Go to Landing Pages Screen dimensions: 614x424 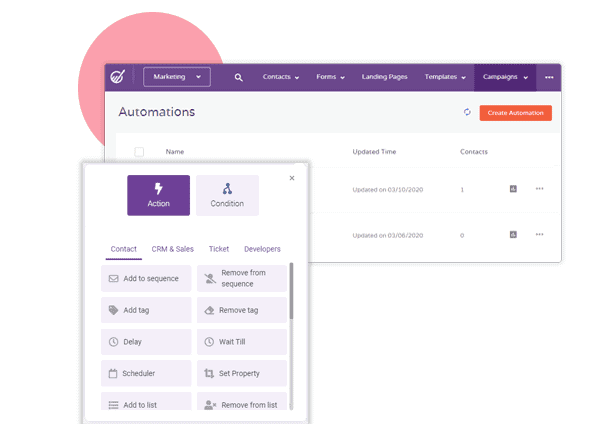[x=385, y=77]
